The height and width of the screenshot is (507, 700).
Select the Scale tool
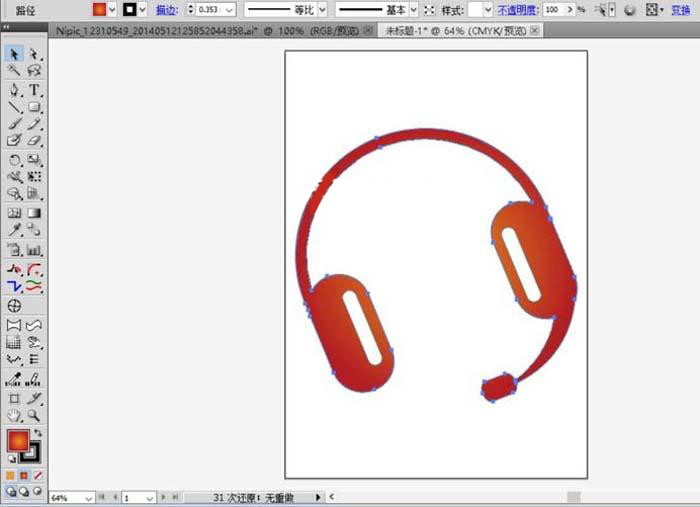pyautogui.click(x=33, y=160)
